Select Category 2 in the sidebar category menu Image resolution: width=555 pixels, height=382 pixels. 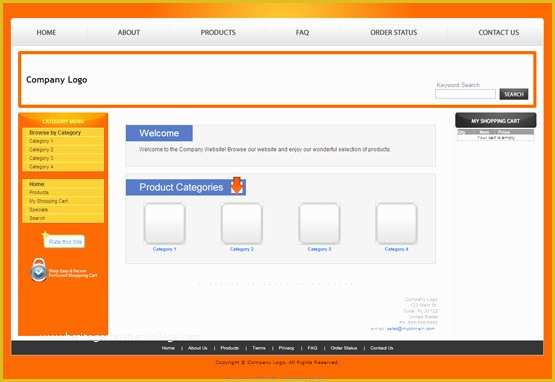tap(41, 149)
